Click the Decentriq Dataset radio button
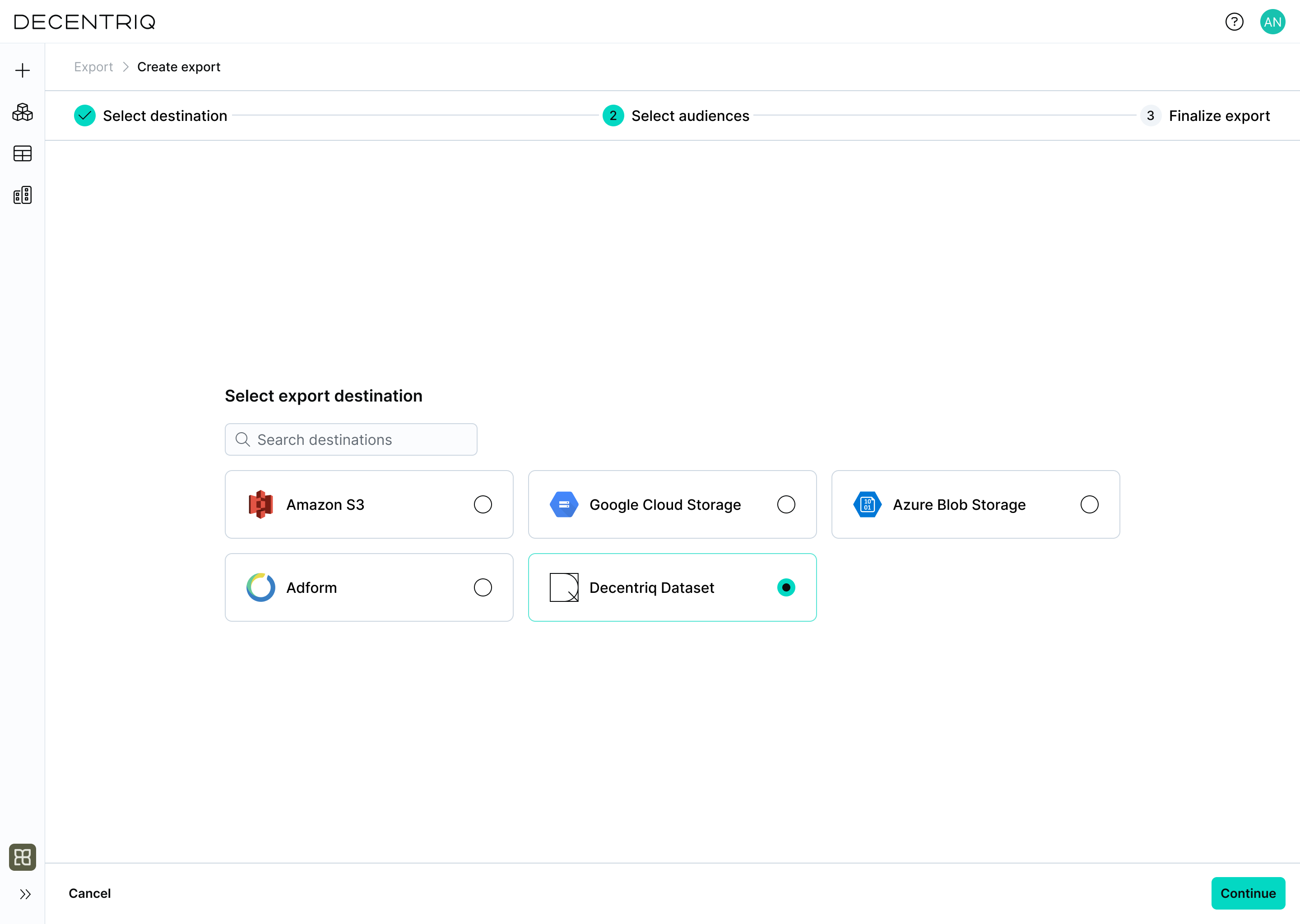 pyautogui.click(x=786, y=587)
